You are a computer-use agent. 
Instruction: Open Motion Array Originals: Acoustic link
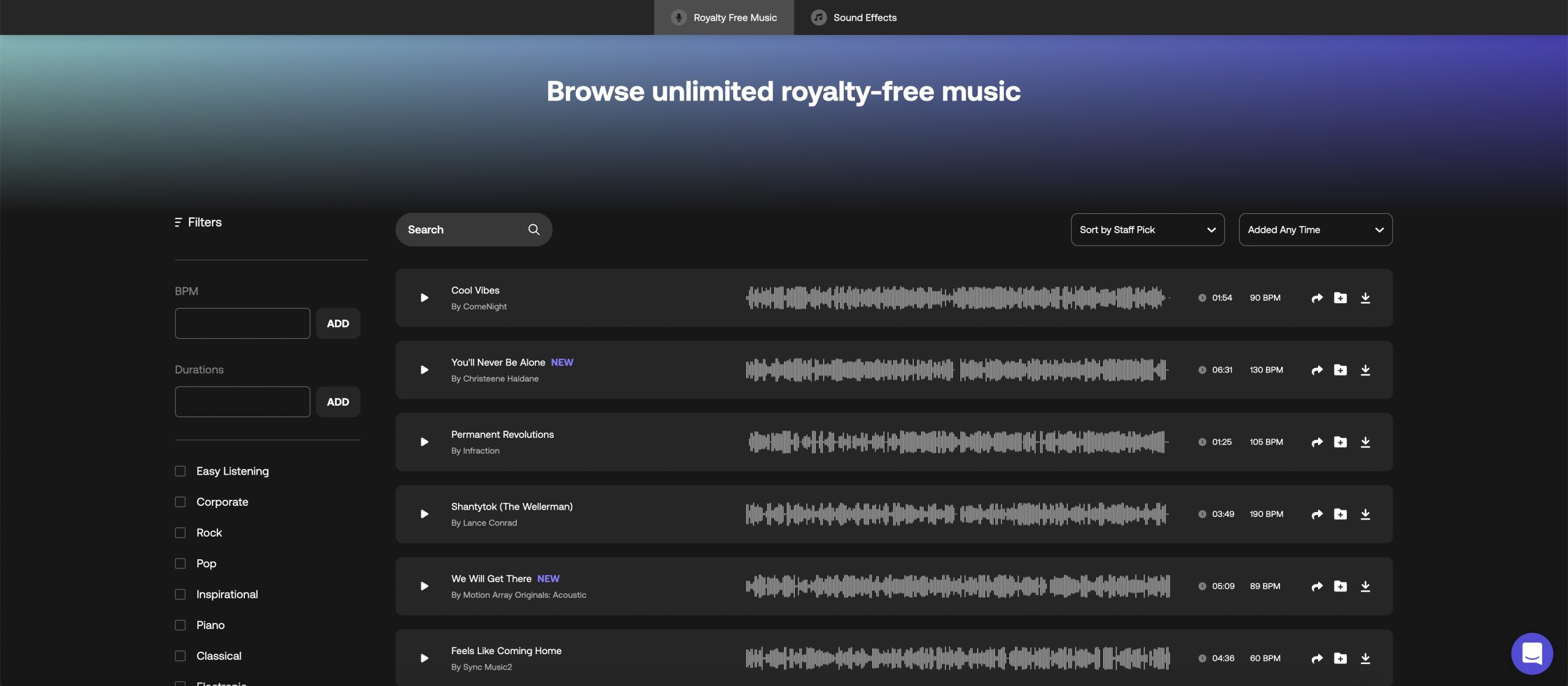(524, 595)
